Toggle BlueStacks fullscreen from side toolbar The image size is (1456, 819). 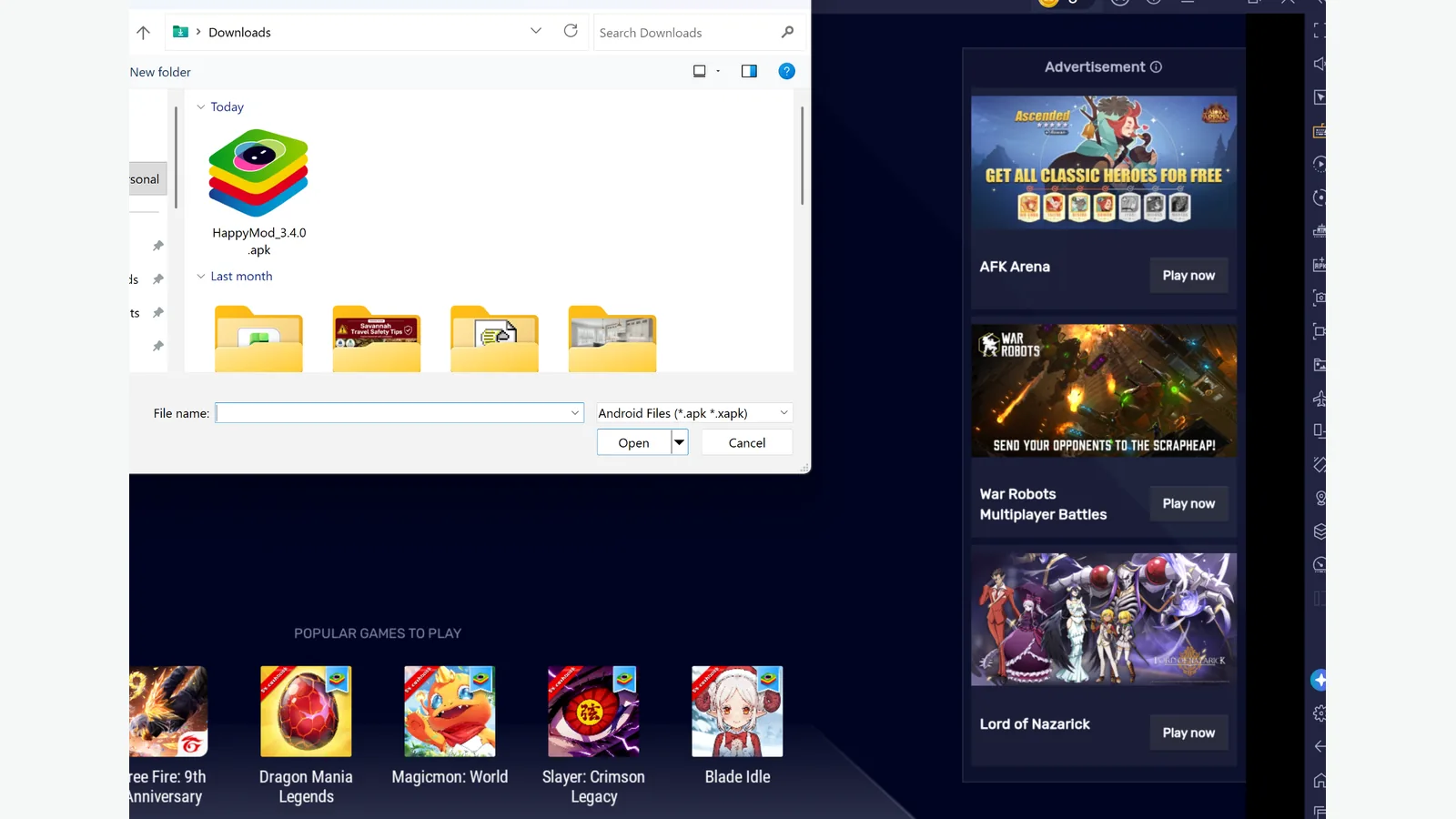click(1319, 31)
